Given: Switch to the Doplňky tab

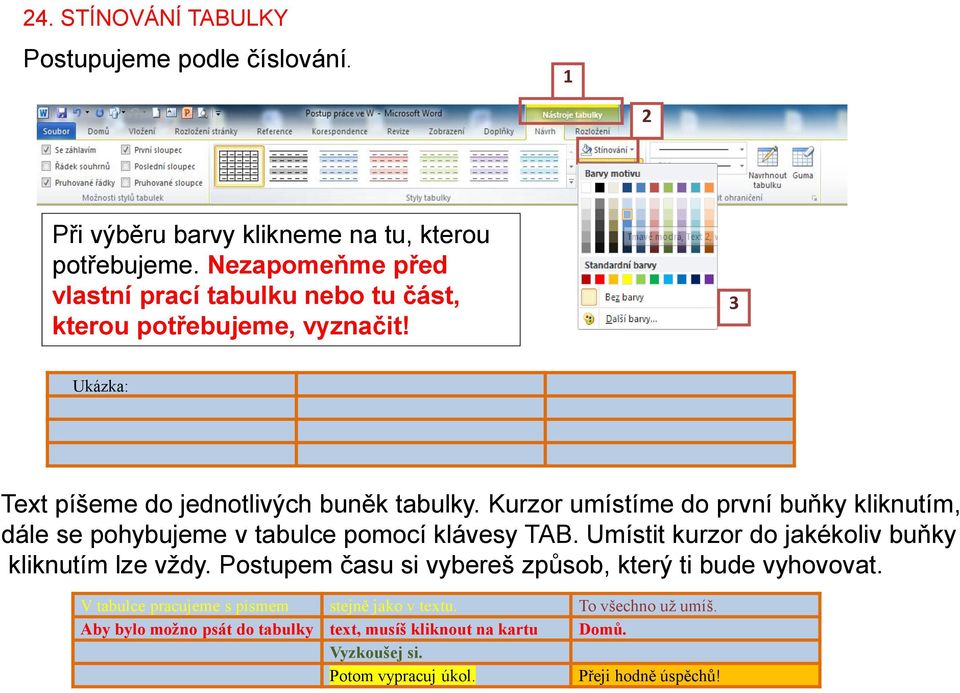Looking at the screenshot, I should tap(499, 132).
